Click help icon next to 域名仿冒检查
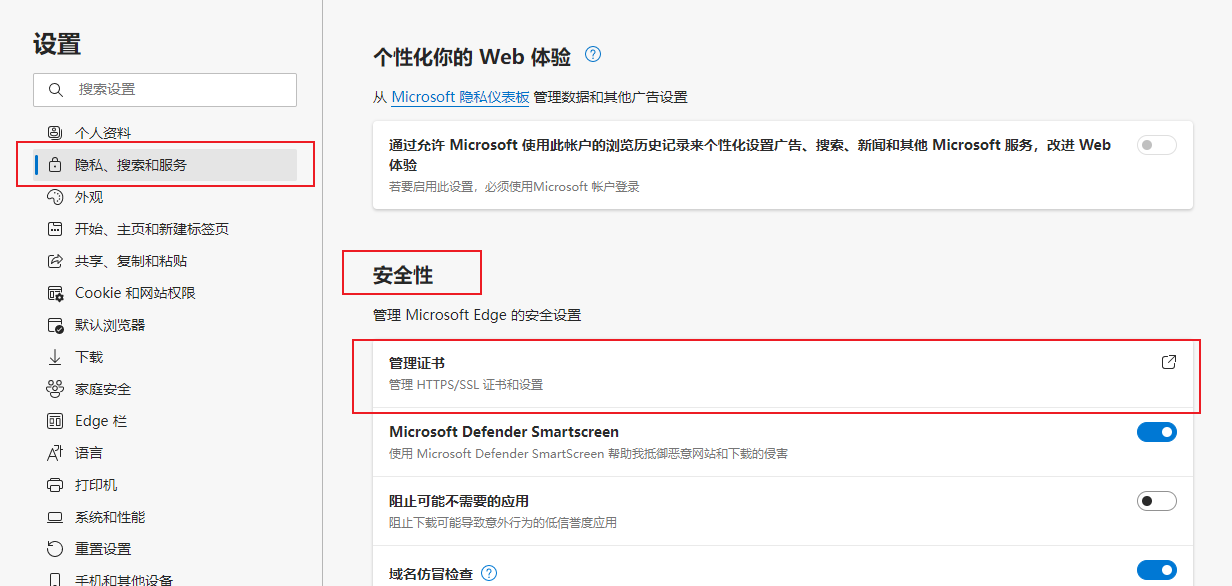The width and height of the screenshot is (1232, 586). [489, 573]
